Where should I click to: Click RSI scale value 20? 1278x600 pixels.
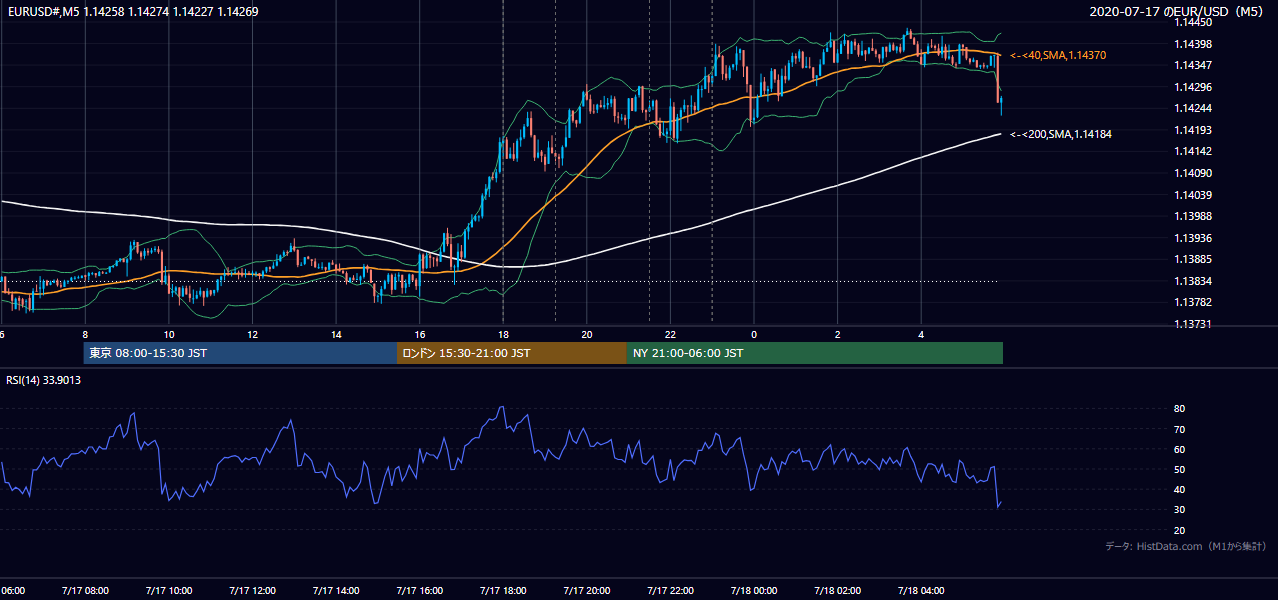coord(1180,530)
